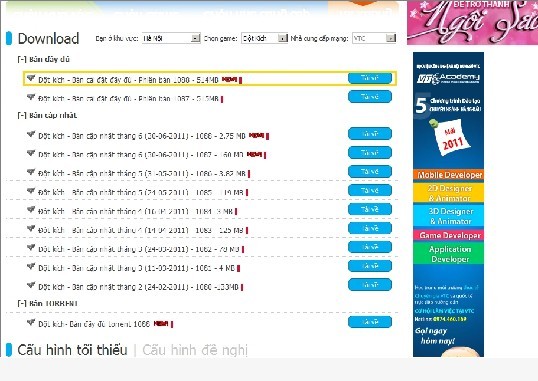Click Tải về button for version 1088 full installer
This screenshot has width=538, height=381.
tap(370, 78)
